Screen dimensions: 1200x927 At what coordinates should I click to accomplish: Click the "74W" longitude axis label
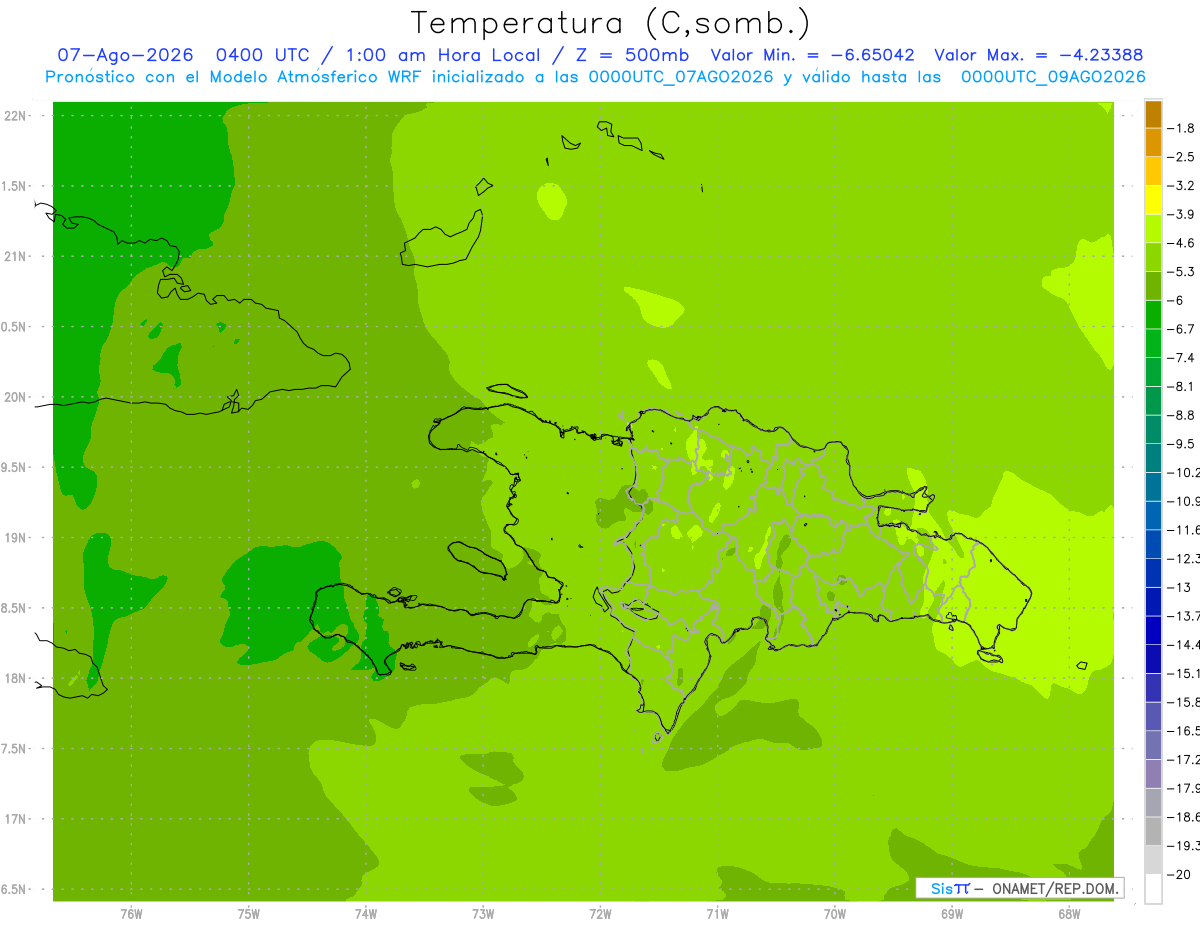pyautogui.click(x=366, y=913)
